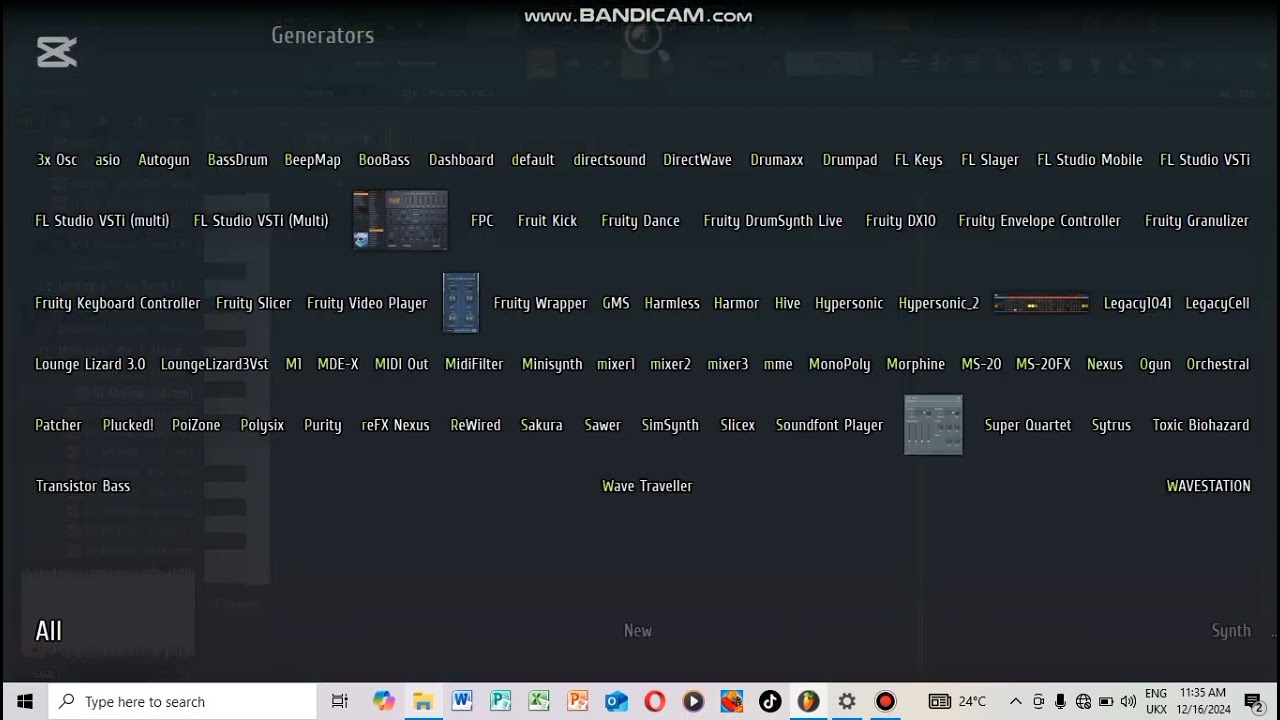Load the Sawer synth

pyautogui.click(x=603, y=425)
